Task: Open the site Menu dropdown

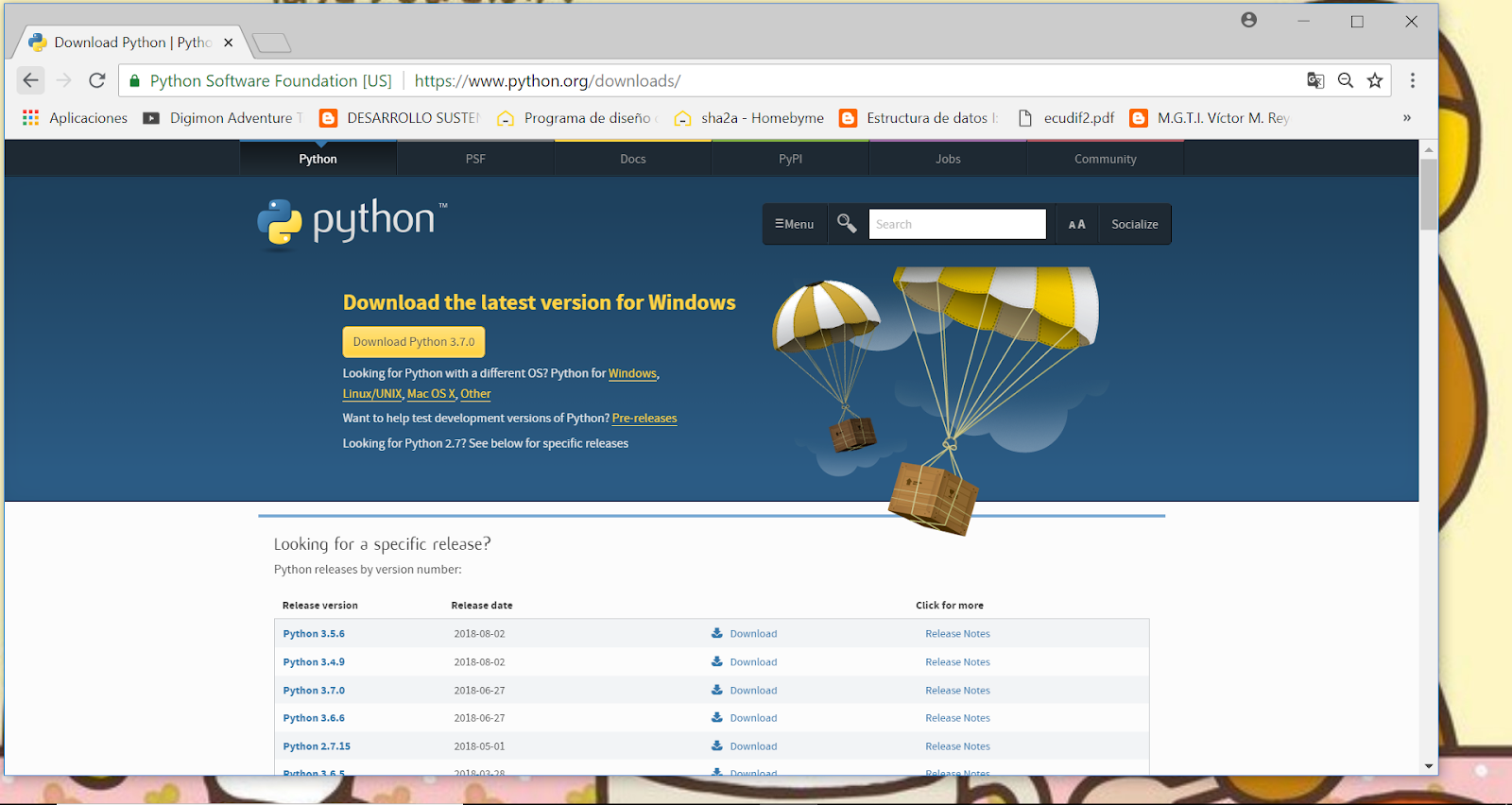Action: [x=795, y=224]
